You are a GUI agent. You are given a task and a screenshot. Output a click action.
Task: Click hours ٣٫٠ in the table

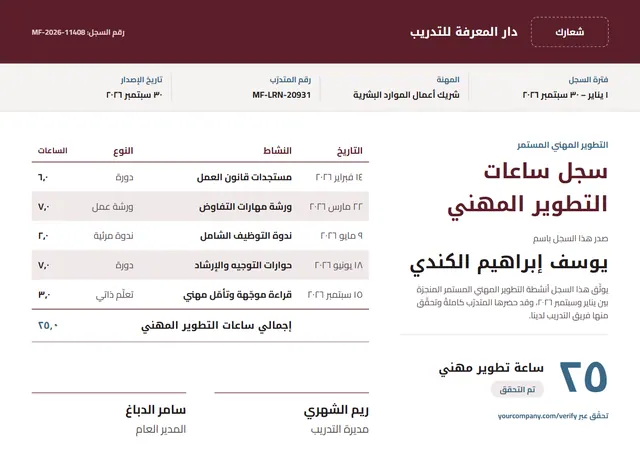click(x=44, y=295)
